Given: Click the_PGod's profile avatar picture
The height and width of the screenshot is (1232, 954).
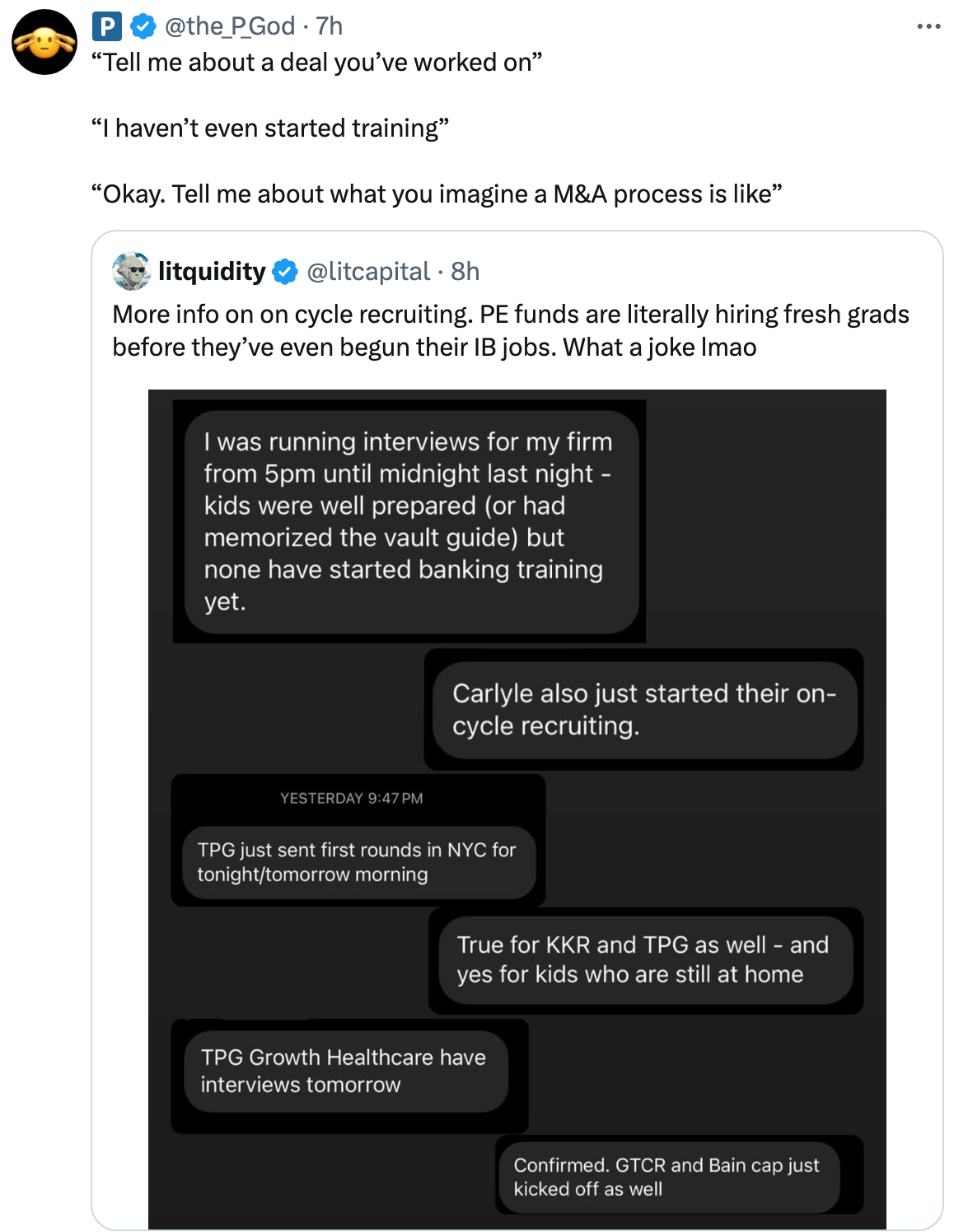Looking at the screenshot, I should (44, 42).
